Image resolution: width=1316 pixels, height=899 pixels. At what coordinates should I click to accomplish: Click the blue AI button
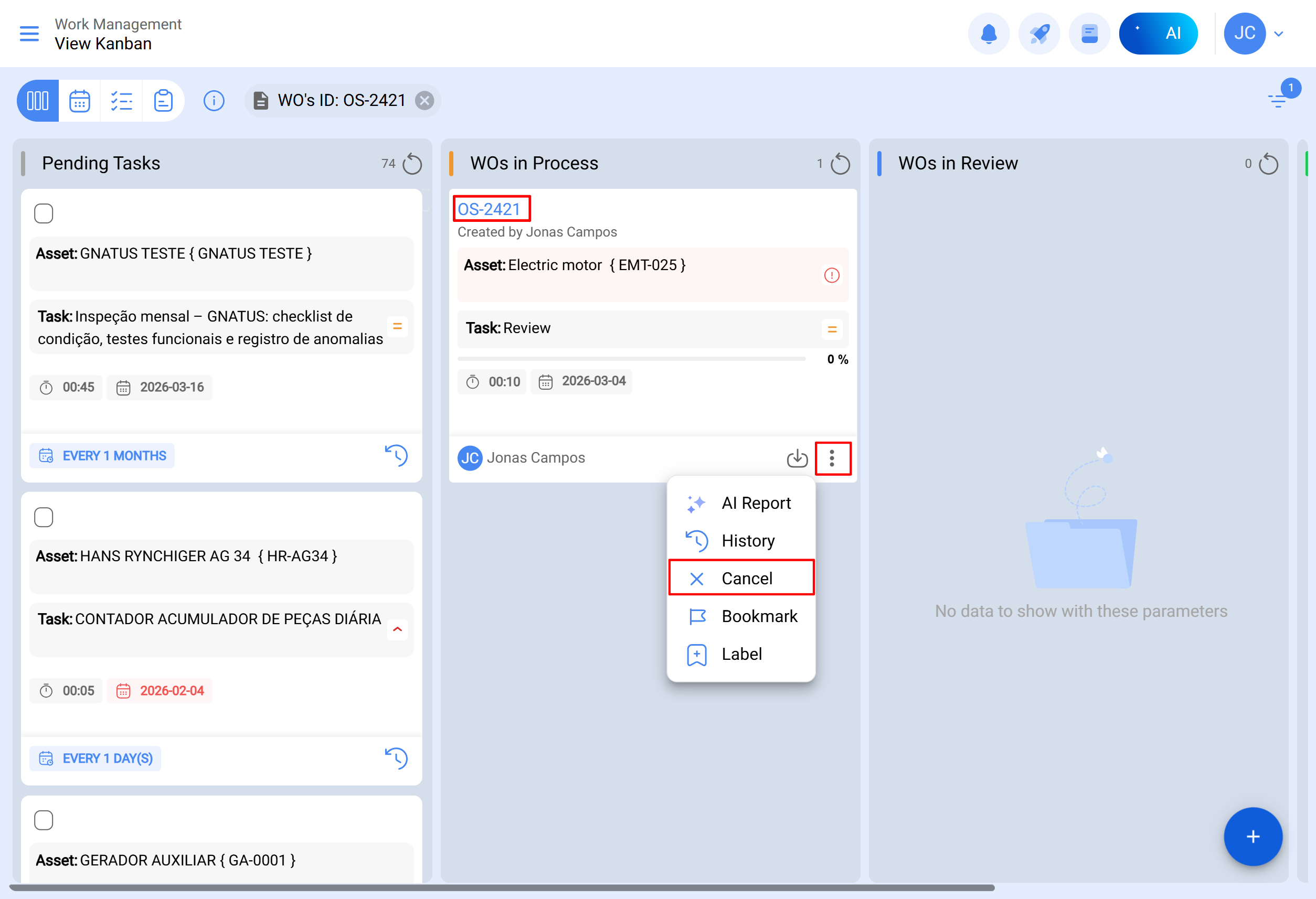click(x=1158, y=34)
